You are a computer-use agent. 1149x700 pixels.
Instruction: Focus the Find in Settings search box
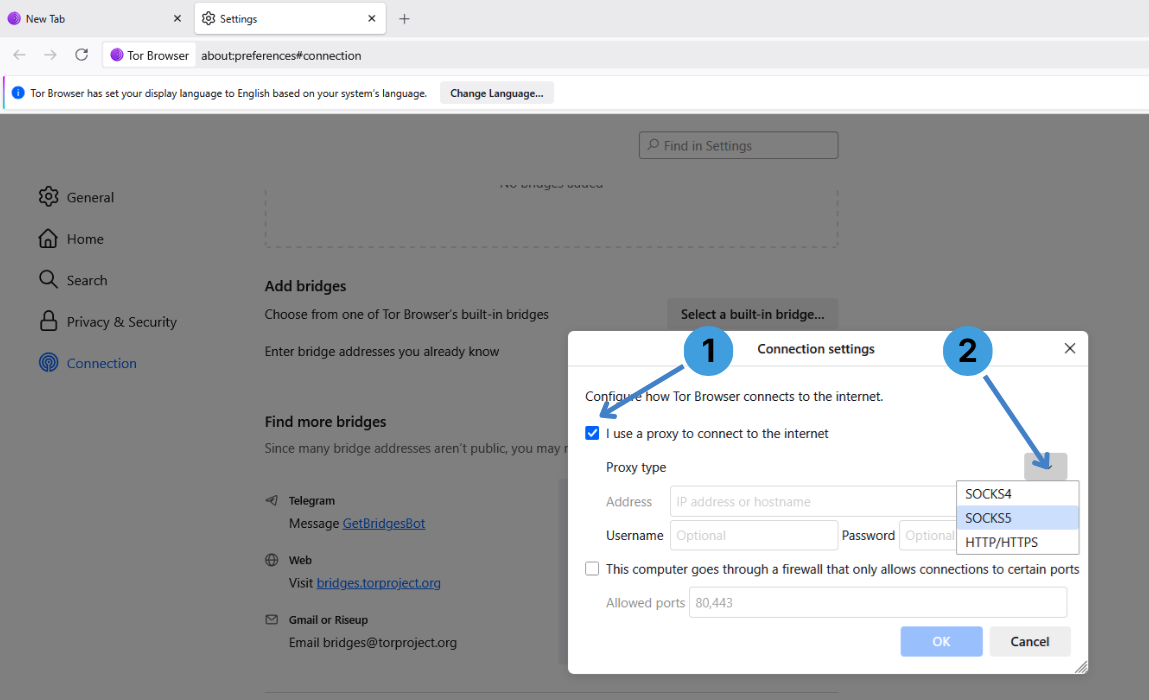click(738, 145)
